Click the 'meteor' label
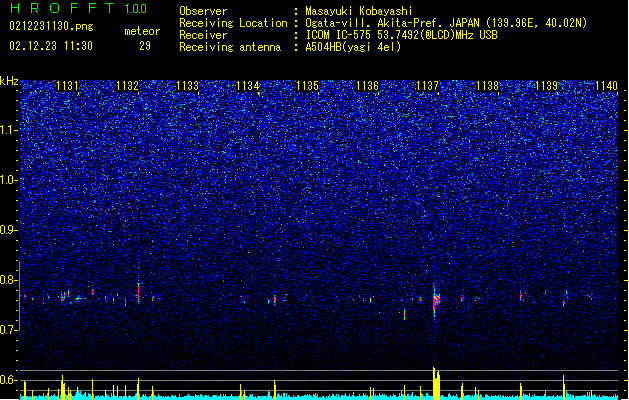The height and width of the screenshot is (400, 629). click(x=142, y=31)
